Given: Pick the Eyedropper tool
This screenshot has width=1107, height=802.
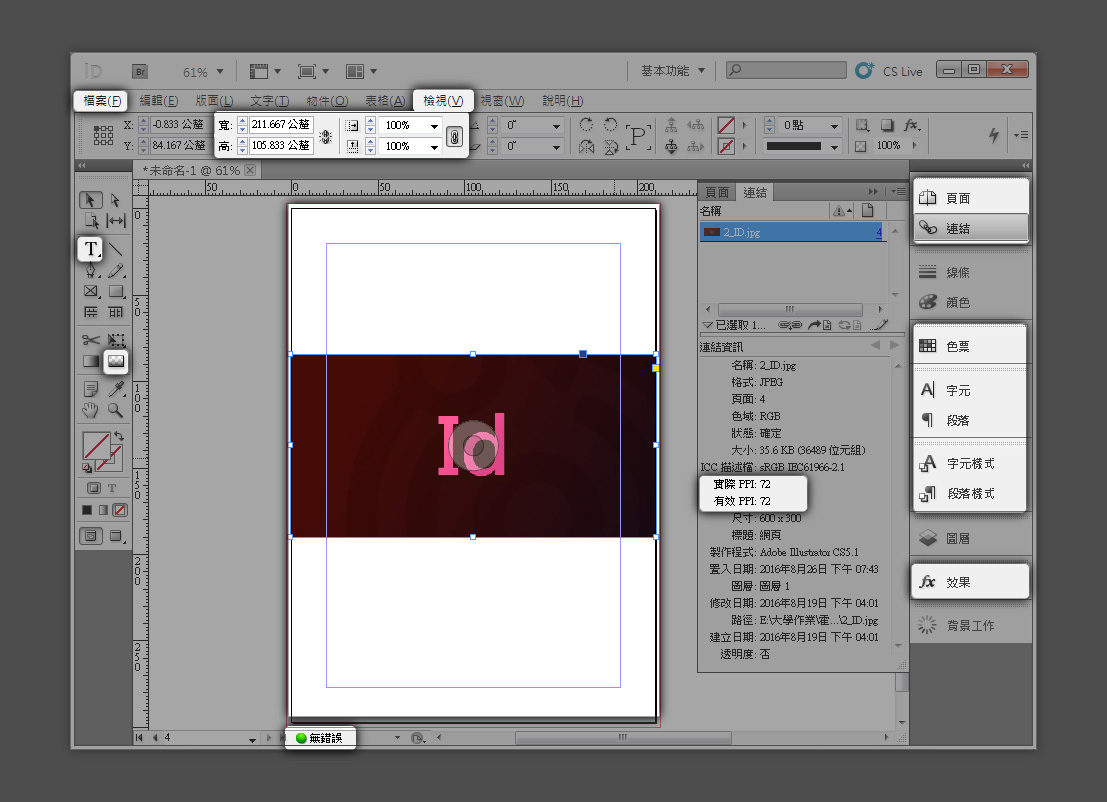Looking at the screenshot, I should pyautogui.click(x=116, y=389).
